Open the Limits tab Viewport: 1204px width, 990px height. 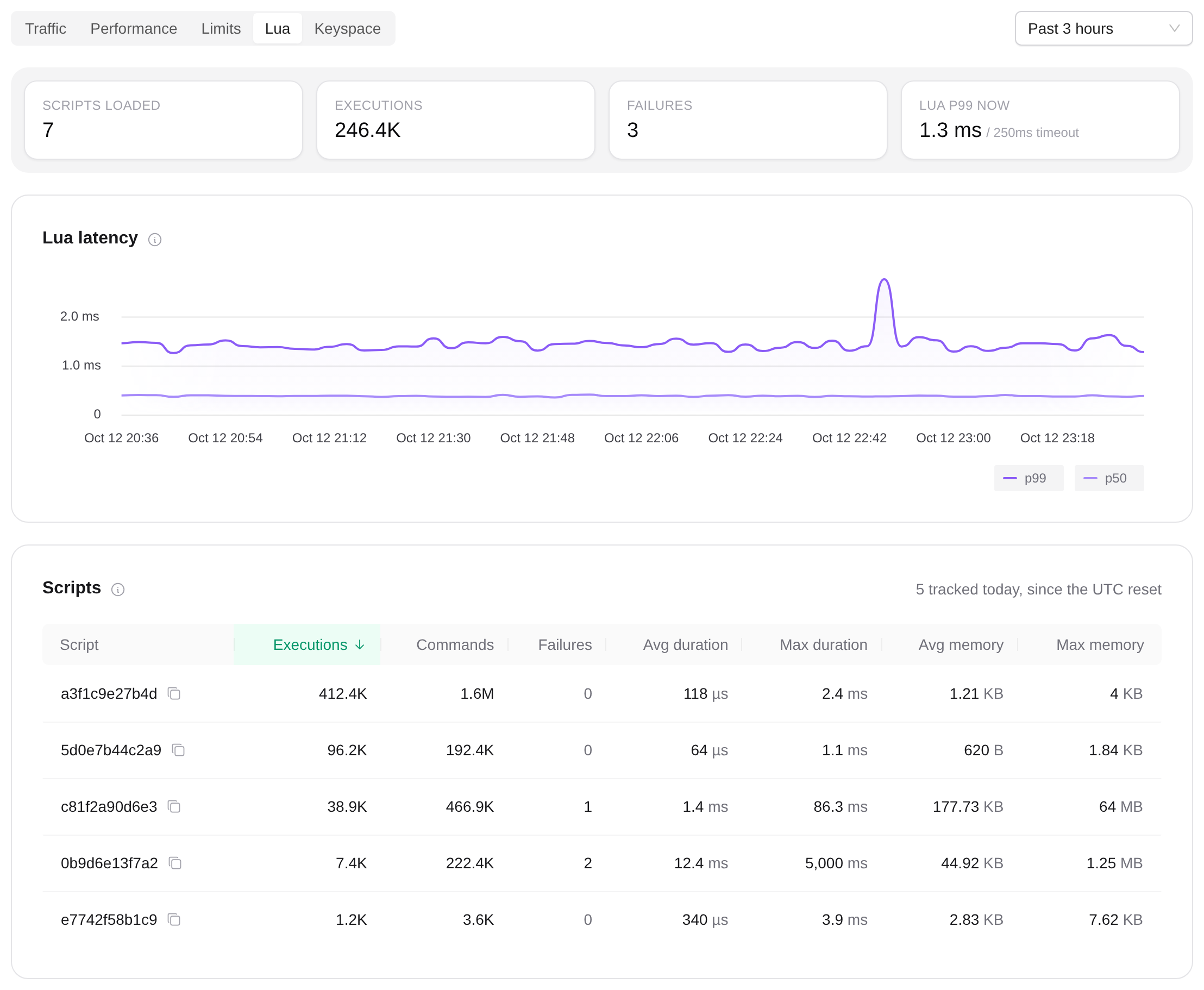(x=221, y=28)
